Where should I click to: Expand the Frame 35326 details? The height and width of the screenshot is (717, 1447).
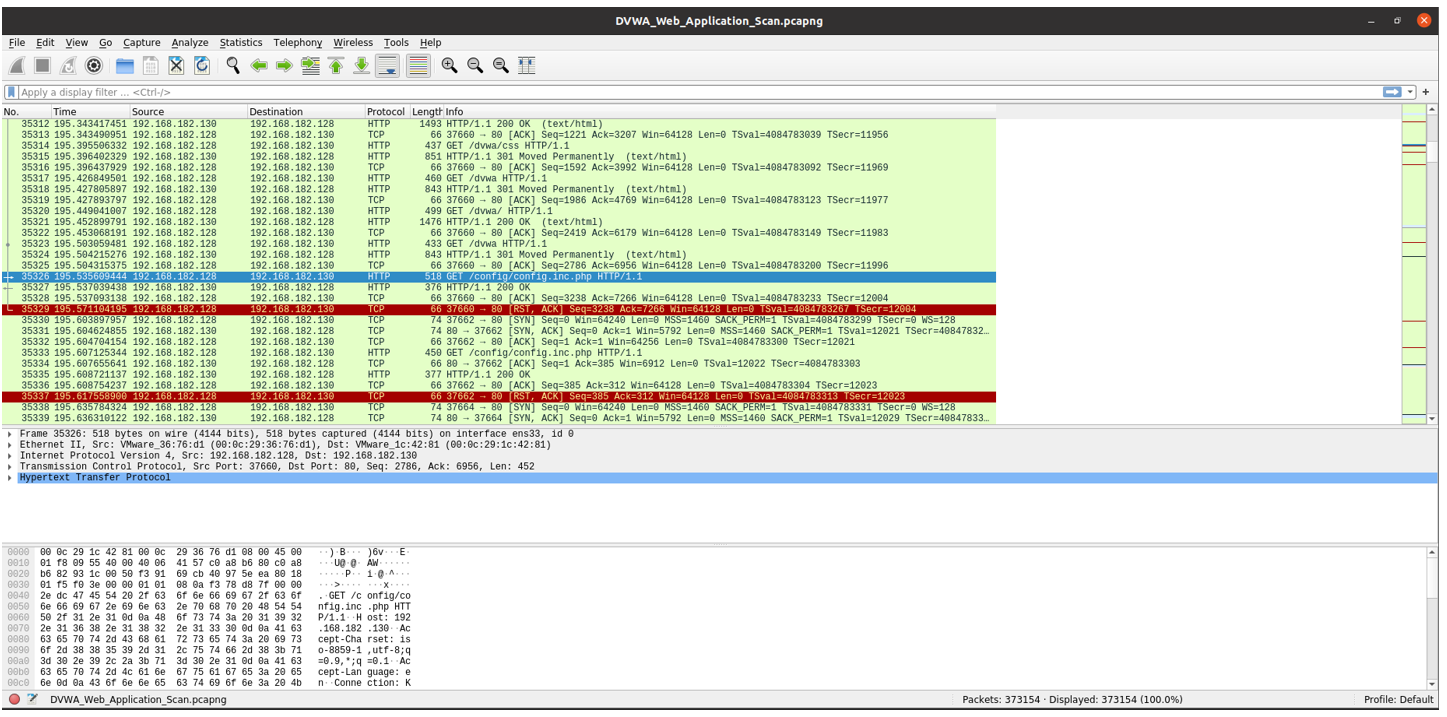pos(10,434)
